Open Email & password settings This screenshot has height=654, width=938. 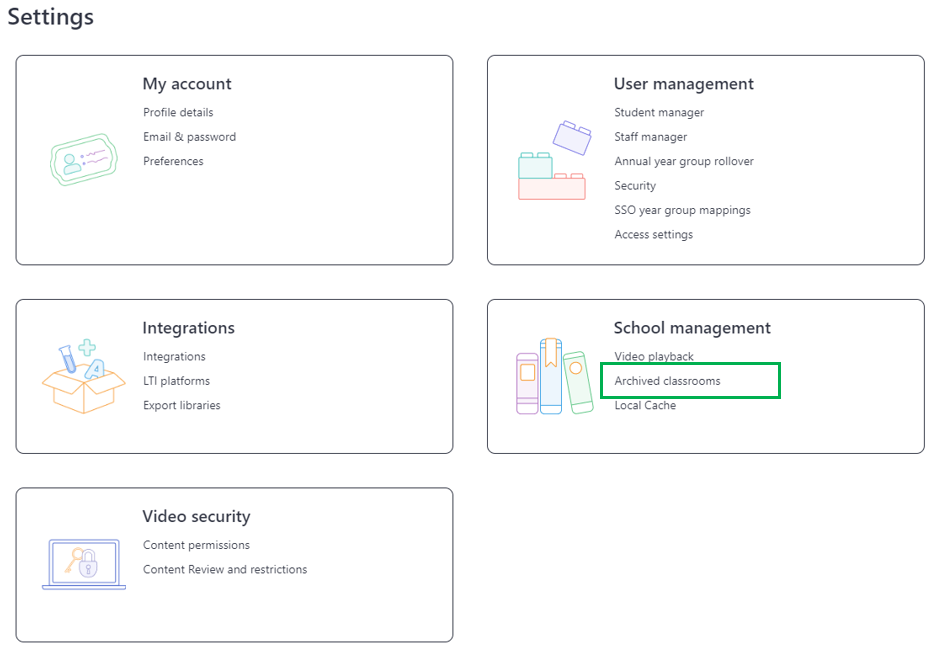(x=190, y=137)
